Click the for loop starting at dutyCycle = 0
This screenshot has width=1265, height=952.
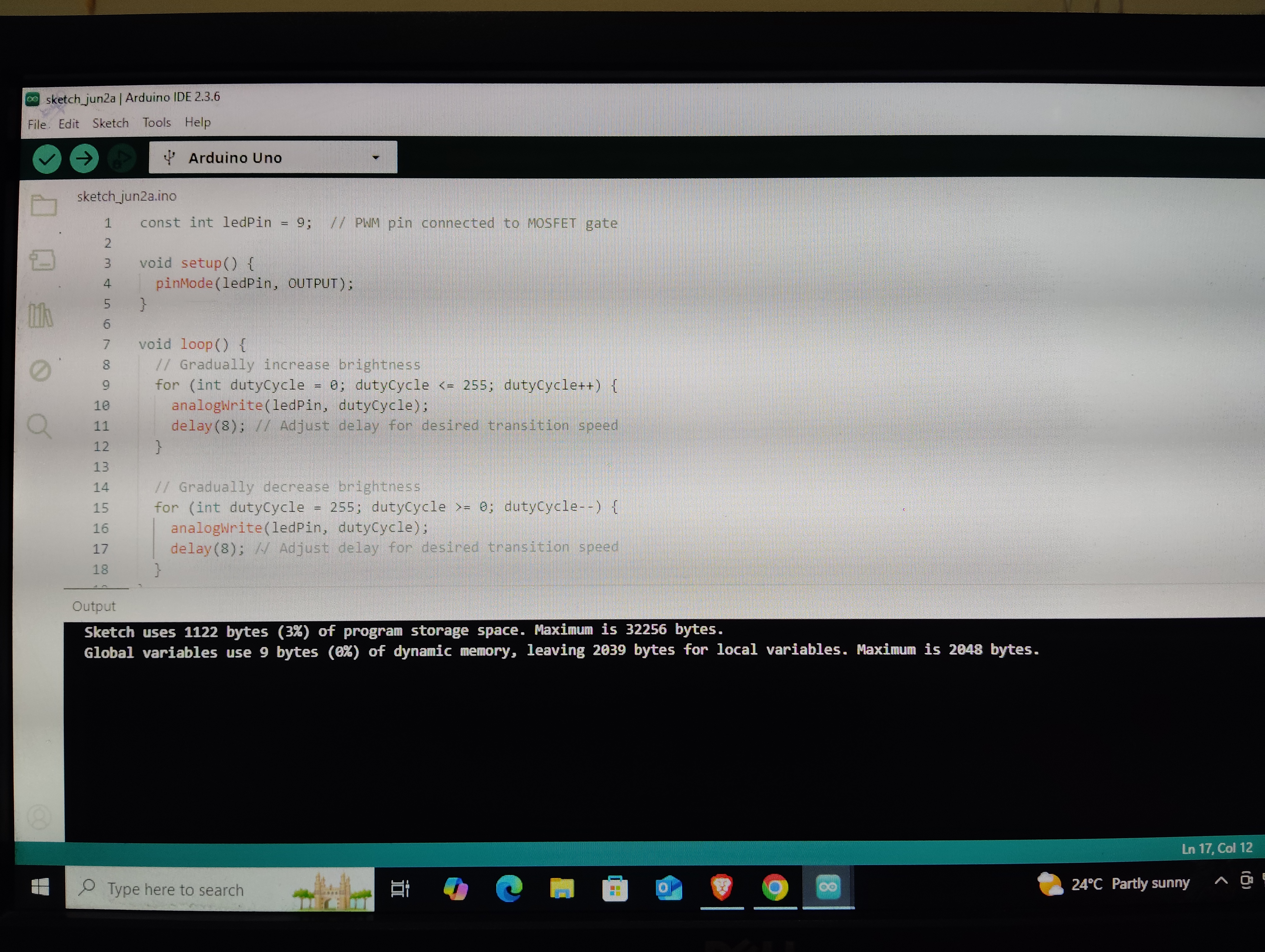[x=386, y=386]
